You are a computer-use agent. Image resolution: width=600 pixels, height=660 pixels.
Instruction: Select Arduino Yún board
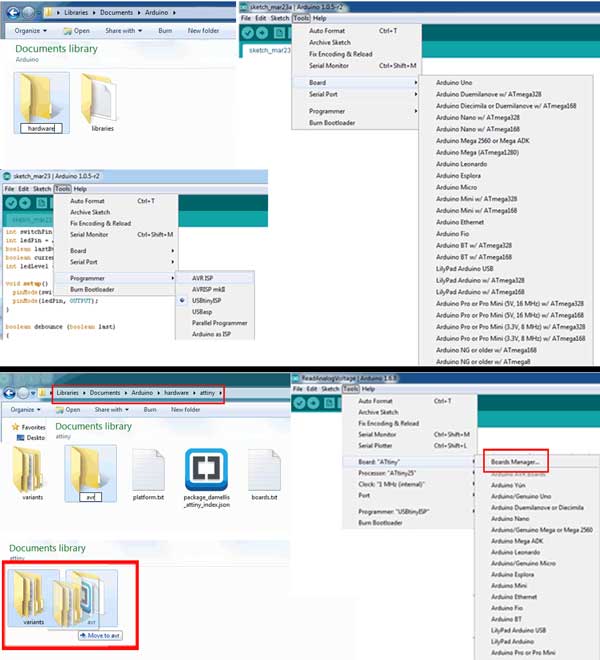[508, 485]
